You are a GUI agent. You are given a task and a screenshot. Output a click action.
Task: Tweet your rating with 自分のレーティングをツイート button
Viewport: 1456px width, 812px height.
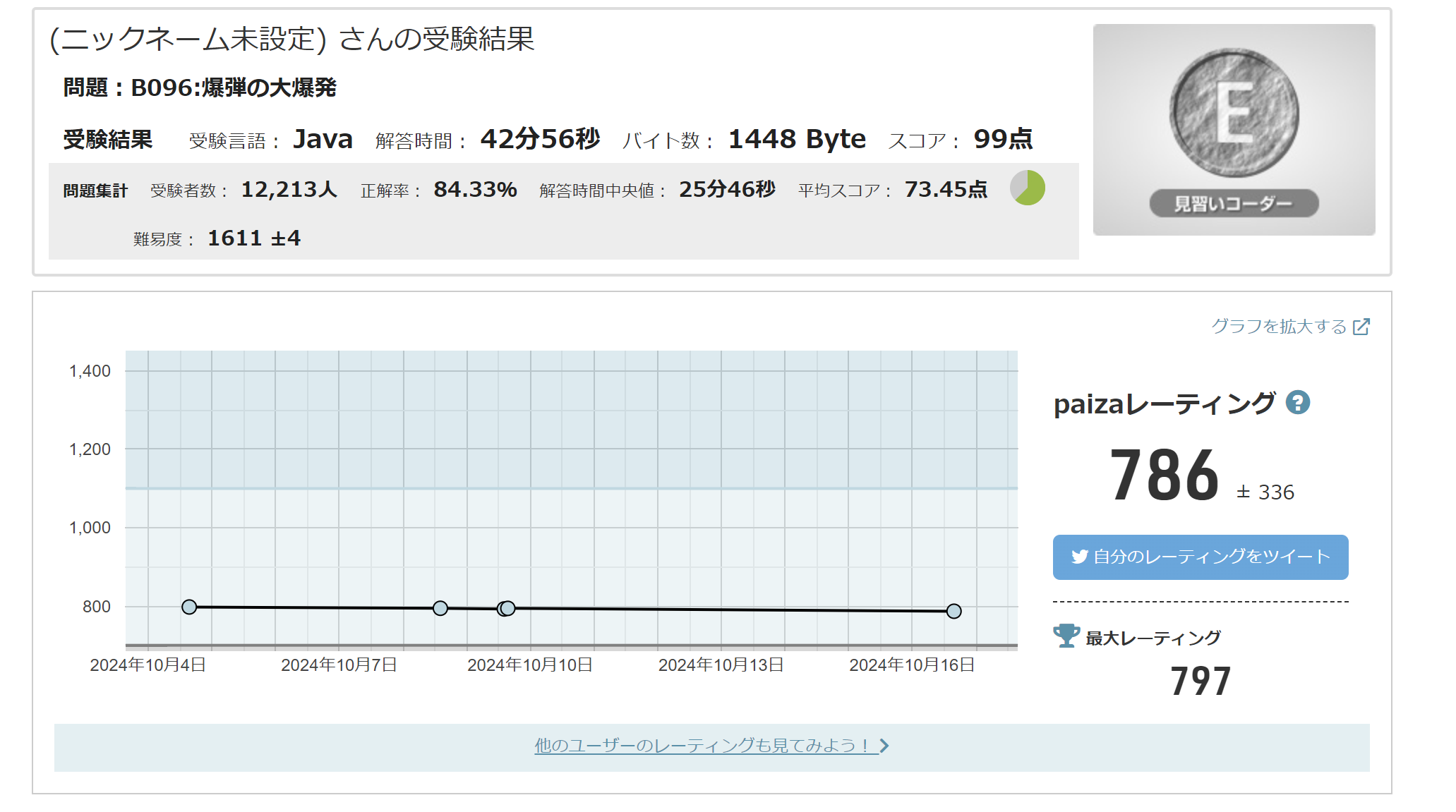click(1200, 557)
